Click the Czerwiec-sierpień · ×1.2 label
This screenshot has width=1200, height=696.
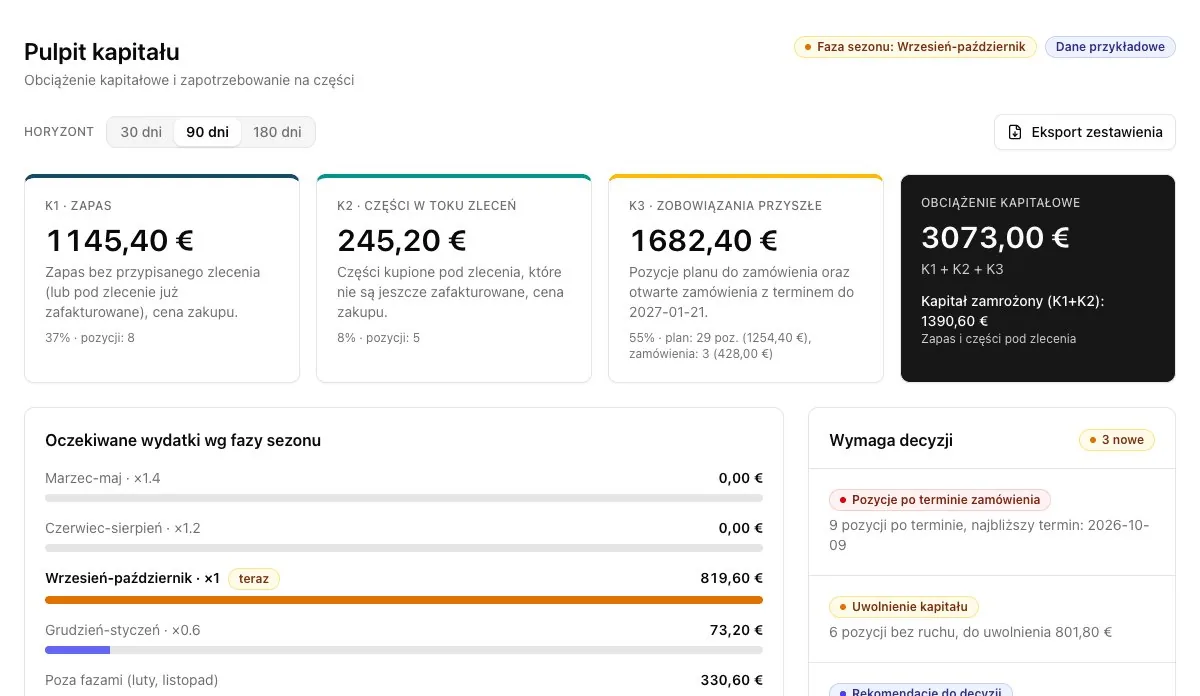coord(124,528)
